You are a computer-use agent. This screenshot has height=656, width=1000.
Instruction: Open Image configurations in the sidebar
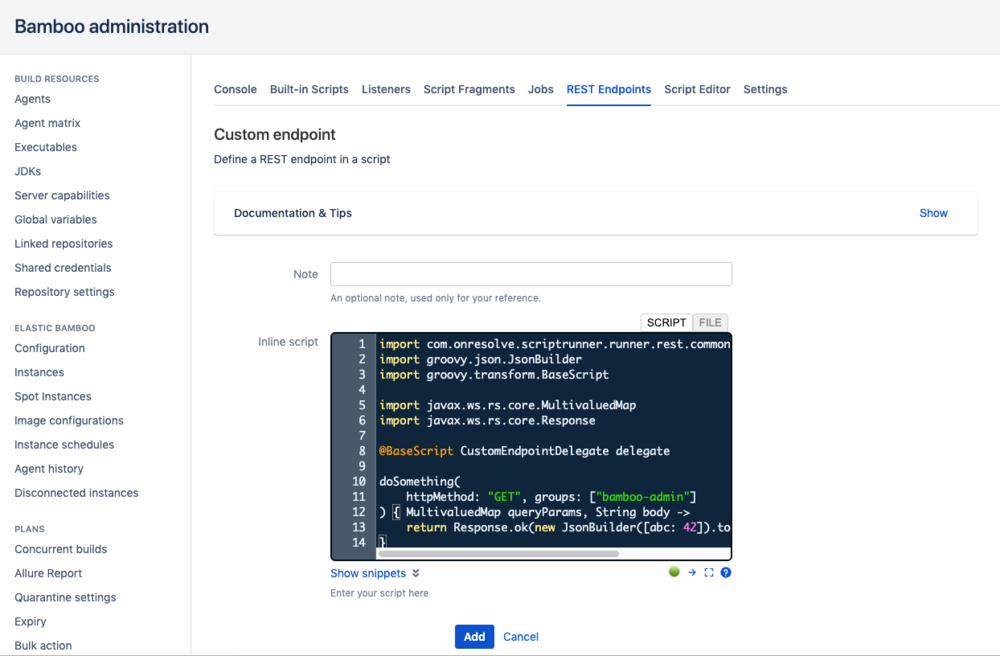(x=69, y=421)
